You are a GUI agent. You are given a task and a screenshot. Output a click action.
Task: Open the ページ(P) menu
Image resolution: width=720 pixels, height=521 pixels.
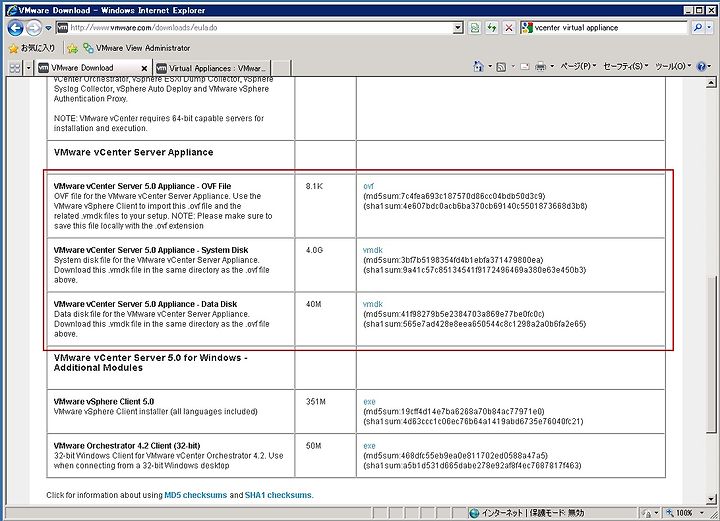pos(578,67)
